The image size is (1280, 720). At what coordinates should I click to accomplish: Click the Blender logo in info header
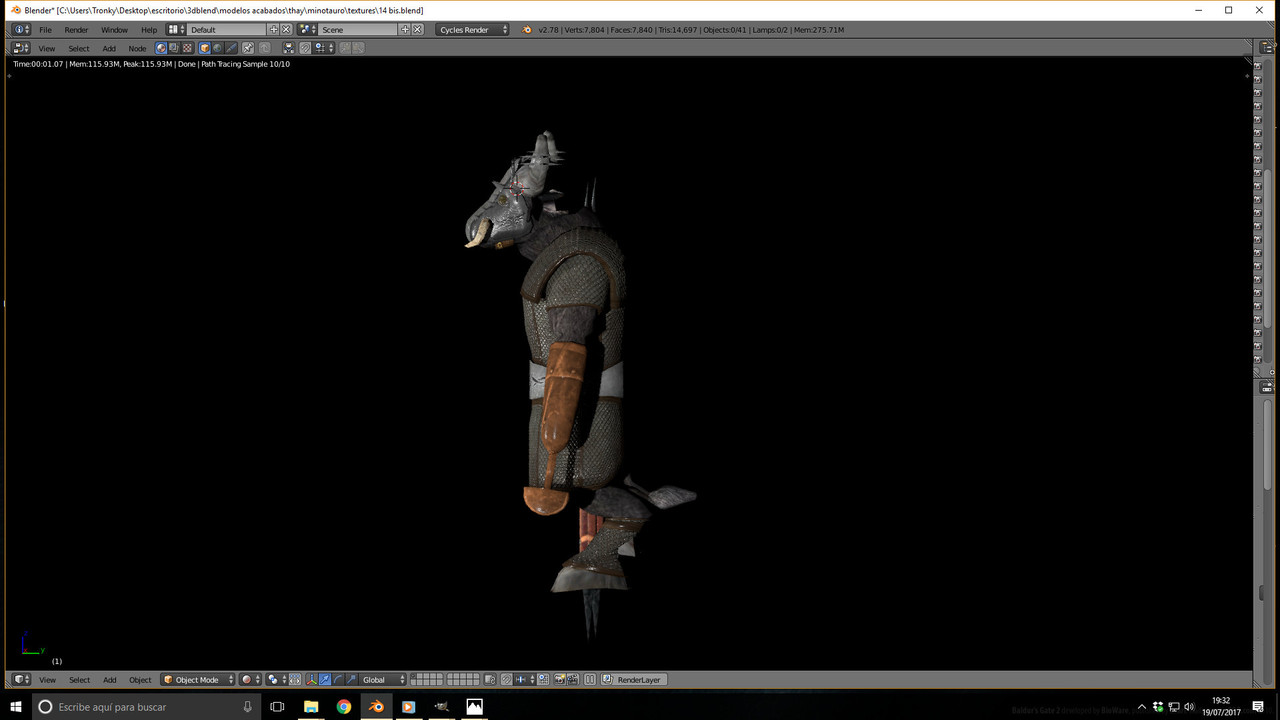click(x=527, y=30)
